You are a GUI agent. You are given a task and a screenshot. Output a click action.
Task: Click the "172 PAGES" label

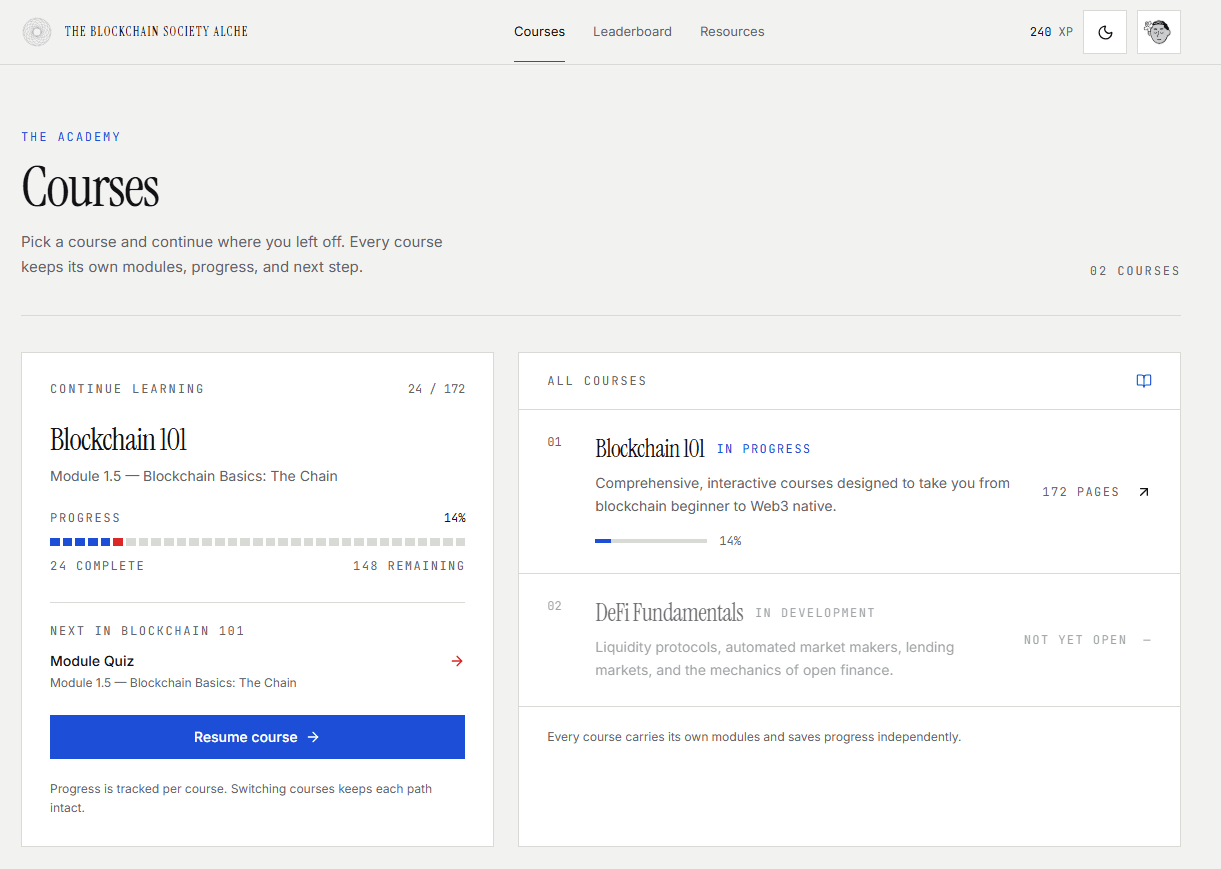coord(1081,492)
